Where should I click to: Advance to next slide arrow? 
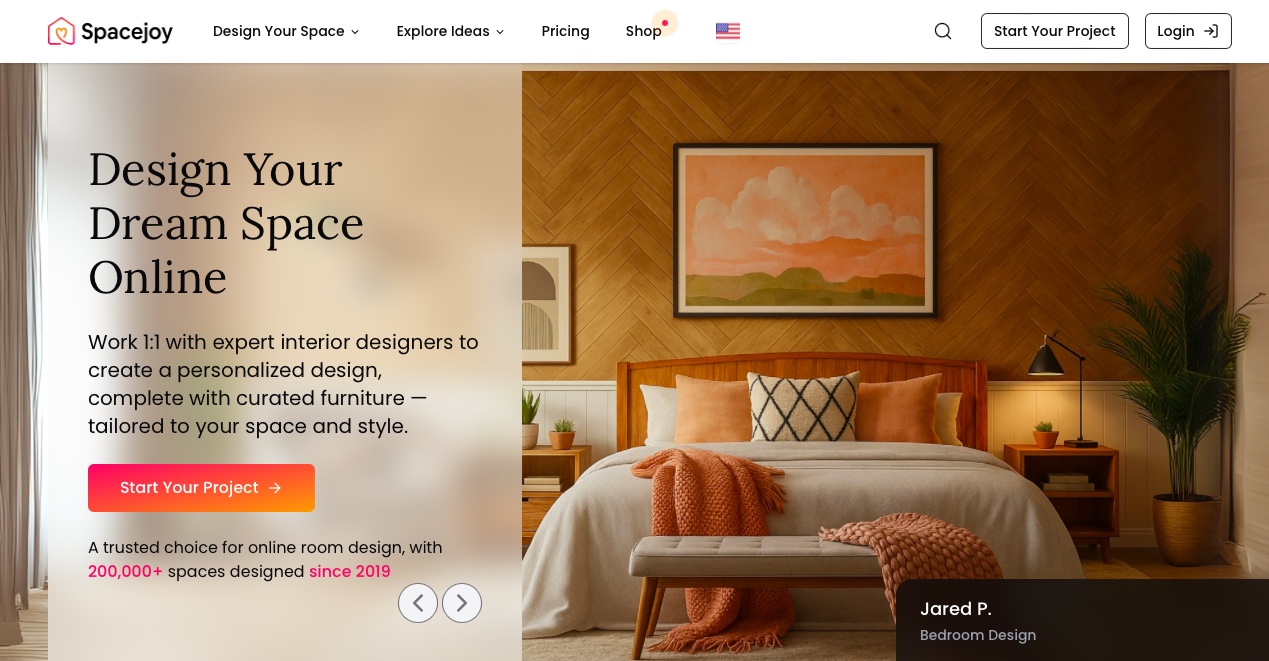(462, 603)
